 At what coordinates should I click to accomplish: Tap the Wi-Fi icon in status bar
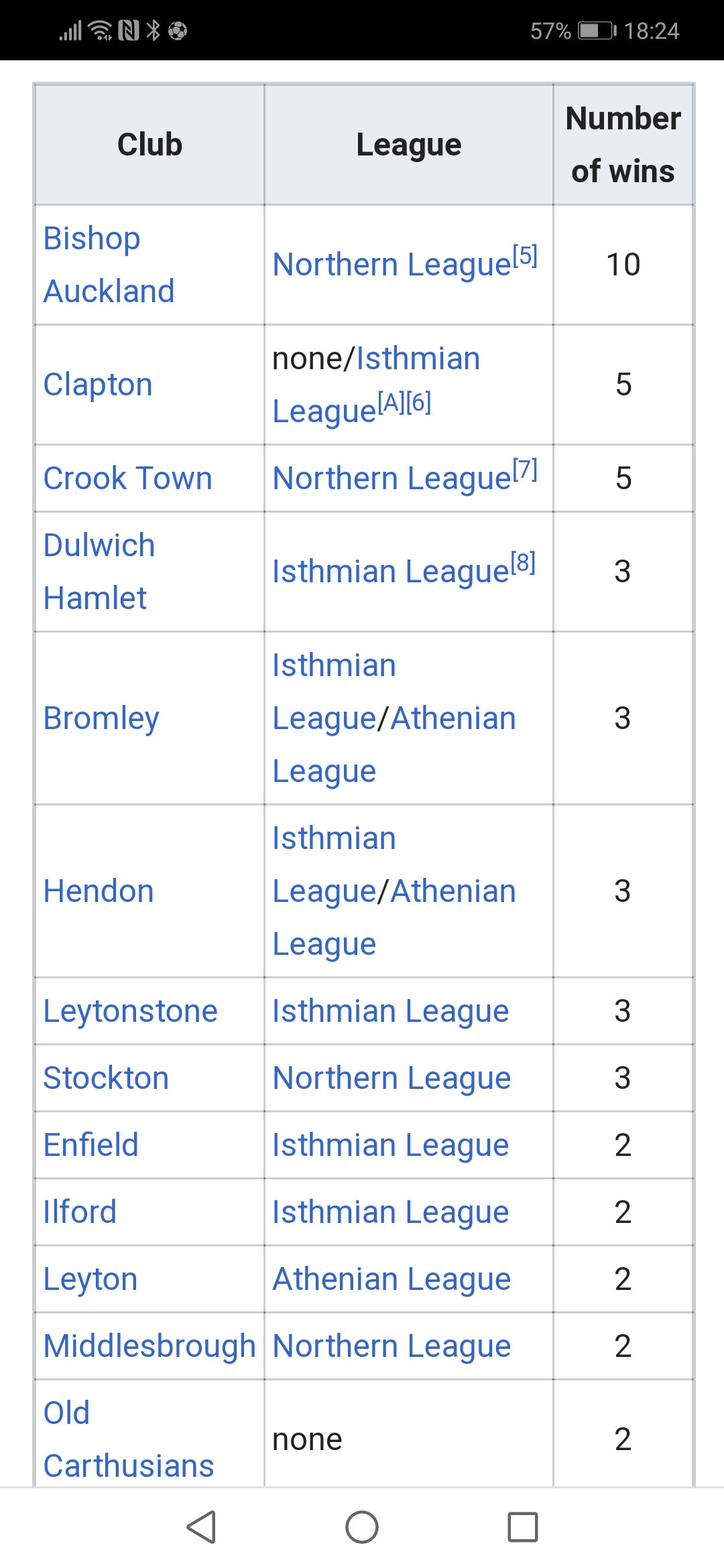tap(101, 30)
